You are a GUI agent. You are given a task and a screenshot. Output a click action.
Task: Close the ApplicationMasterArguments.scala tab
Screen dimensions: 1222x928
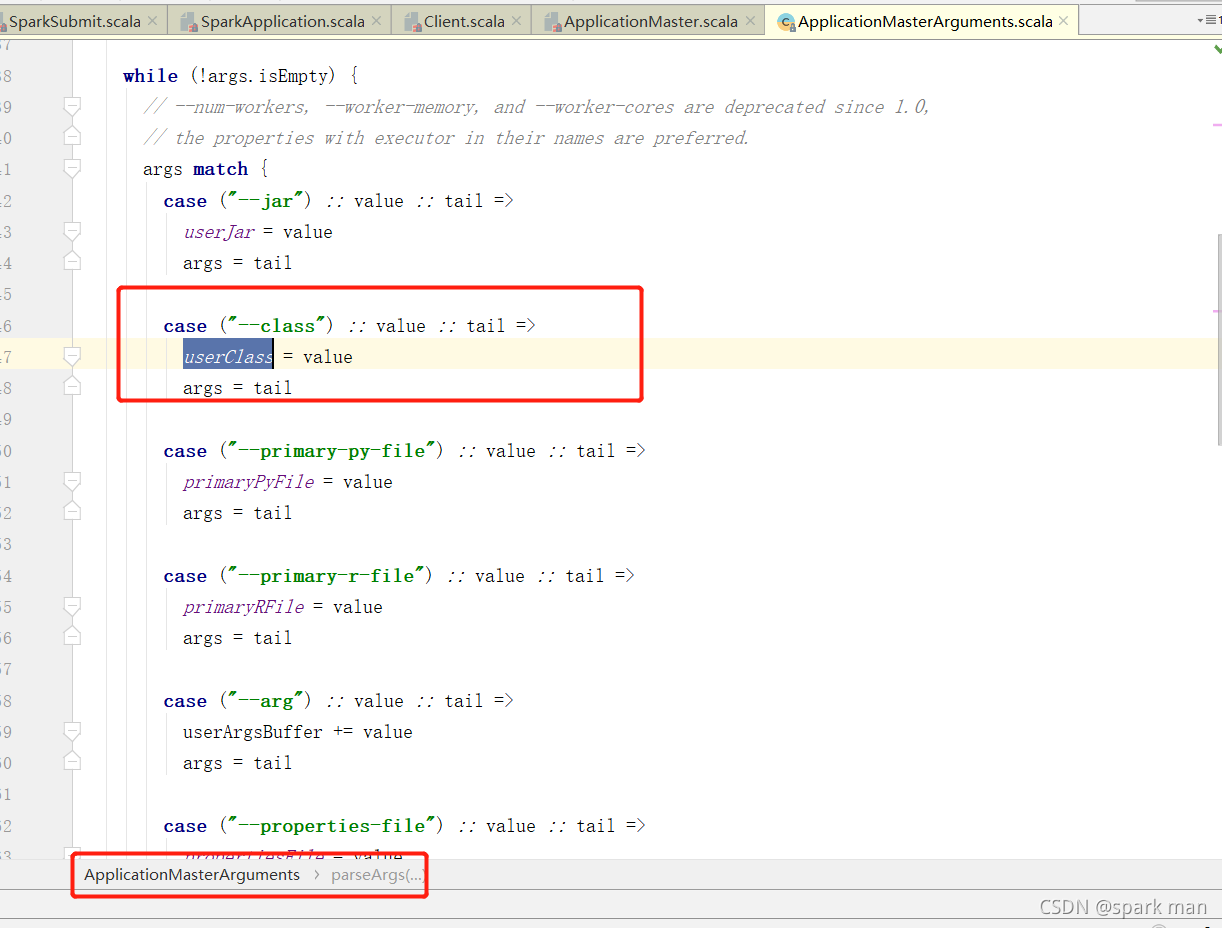[1064, 21]
